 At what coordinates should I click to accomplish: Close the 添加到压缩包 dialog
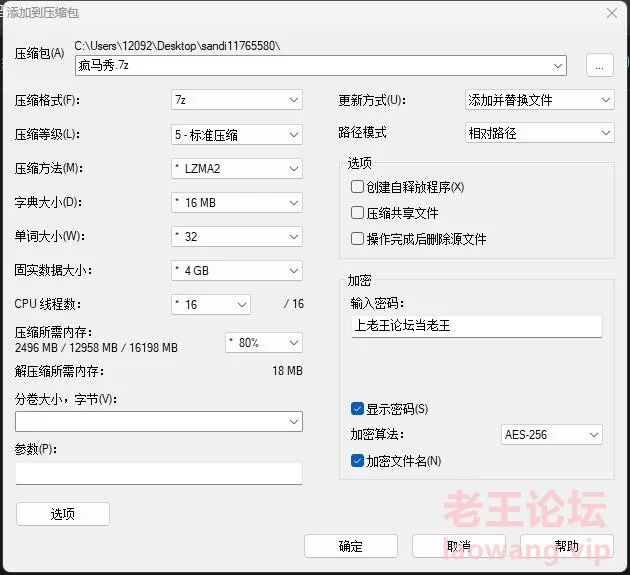coord(612,13)
